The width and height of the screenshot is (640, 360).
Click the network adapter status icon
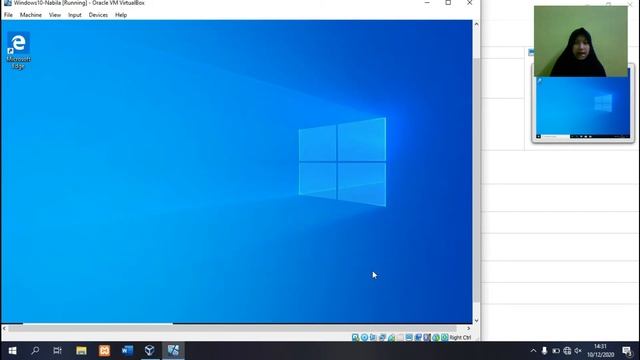(x=383, y=338)
